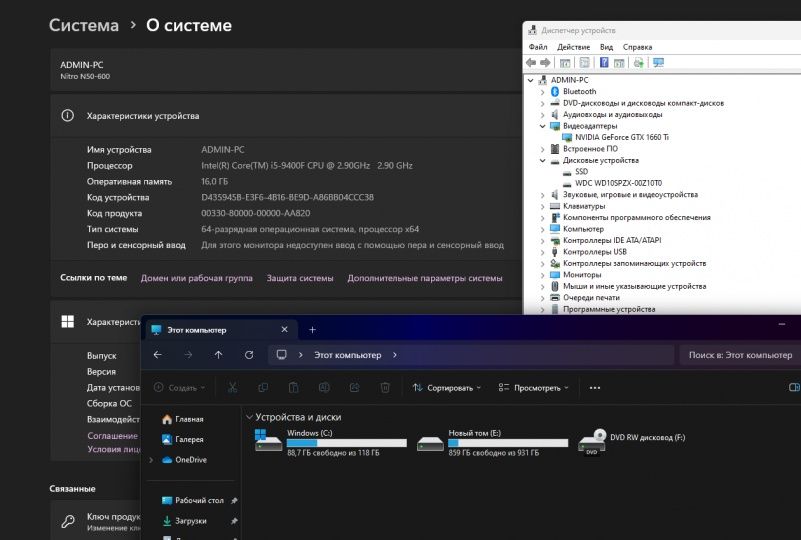The height and width of the screenshot is (540, 801).
Task: Open the DVD RW дисковод (F:) drive
Action: point(632,442)
